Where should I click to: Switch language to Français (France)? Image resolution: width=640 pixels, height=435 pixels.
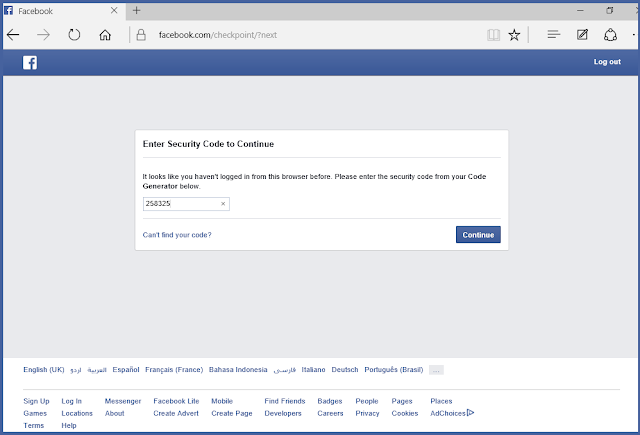(x=174, y=370)
